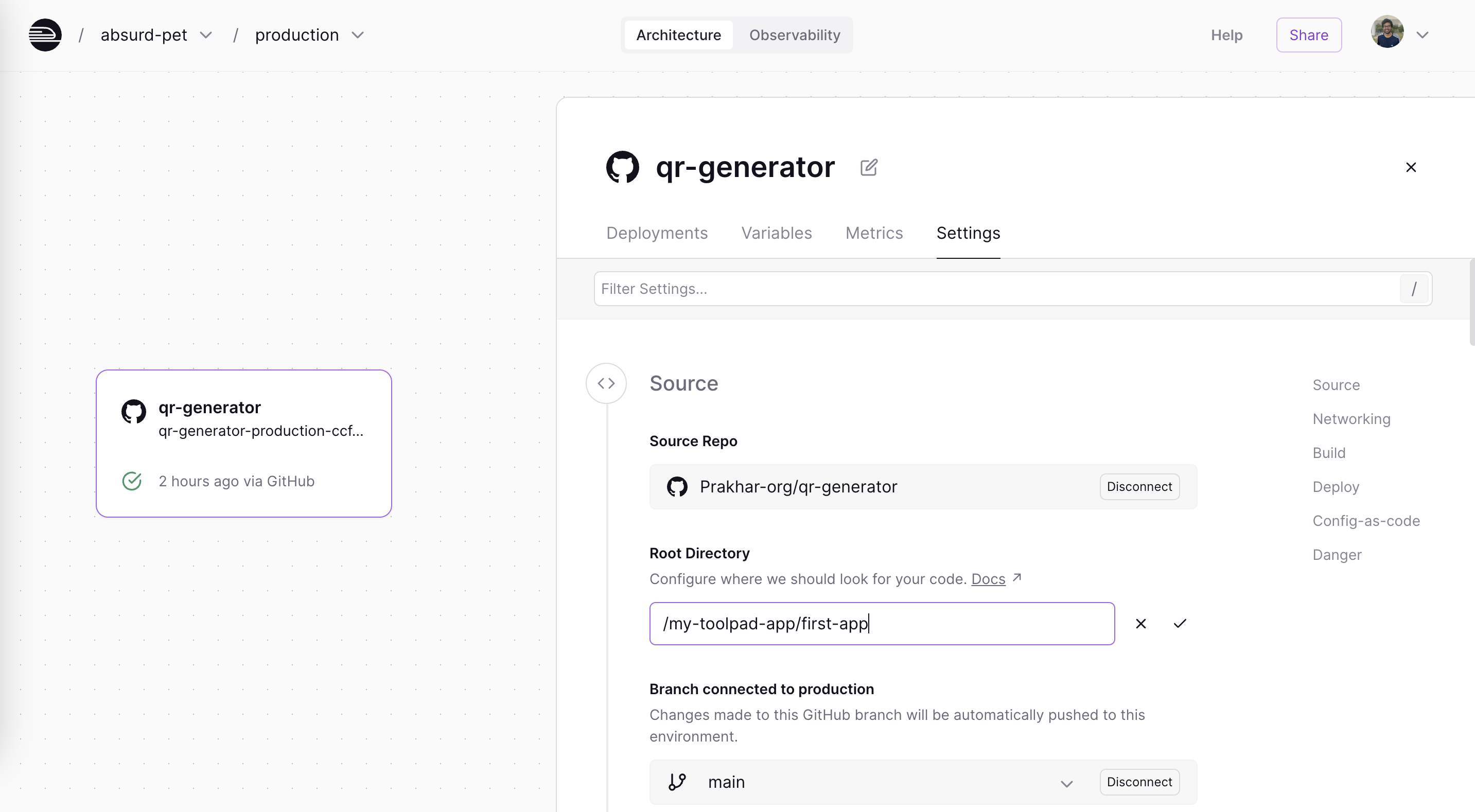The image size is (1475, 812).
Task: Close the qr-generator service panel
Action: (1411, 167)
